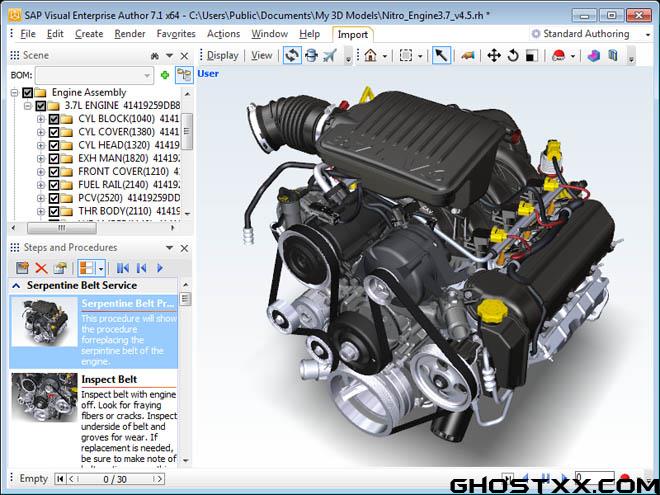This screenshot has height=495, width=660.
Task: Toggle the hierarchy tree view icon beside BOM
Action: point(184,75)
